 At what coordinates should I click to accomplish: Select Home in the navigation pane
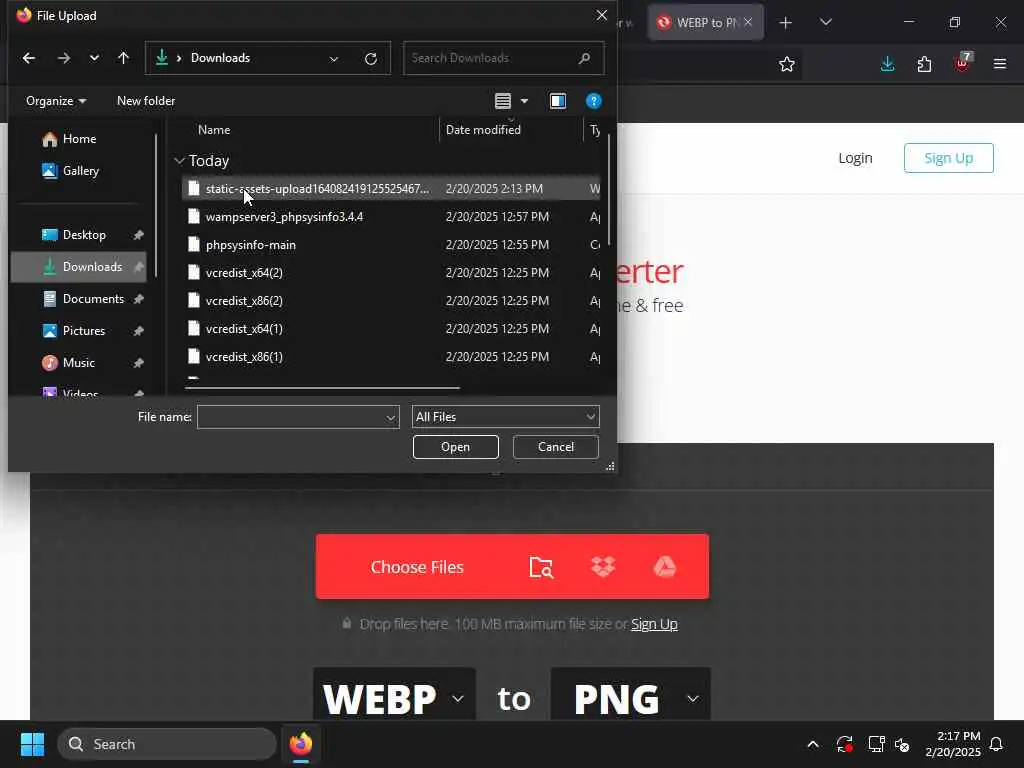80,139
